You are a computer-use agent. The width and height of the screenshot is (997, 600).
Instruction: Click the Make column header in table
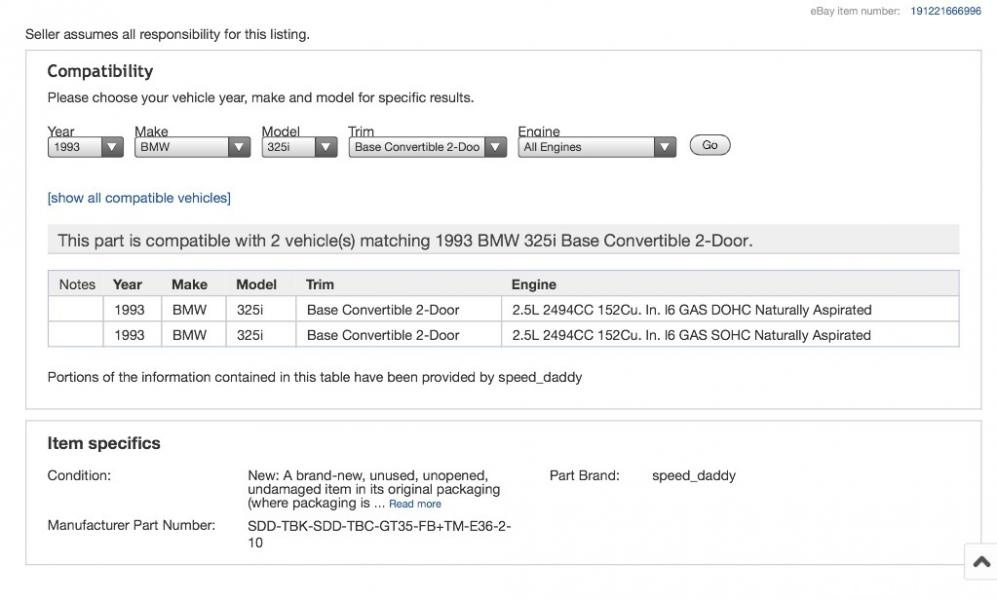pyautogui.click(x=189, y=284)
